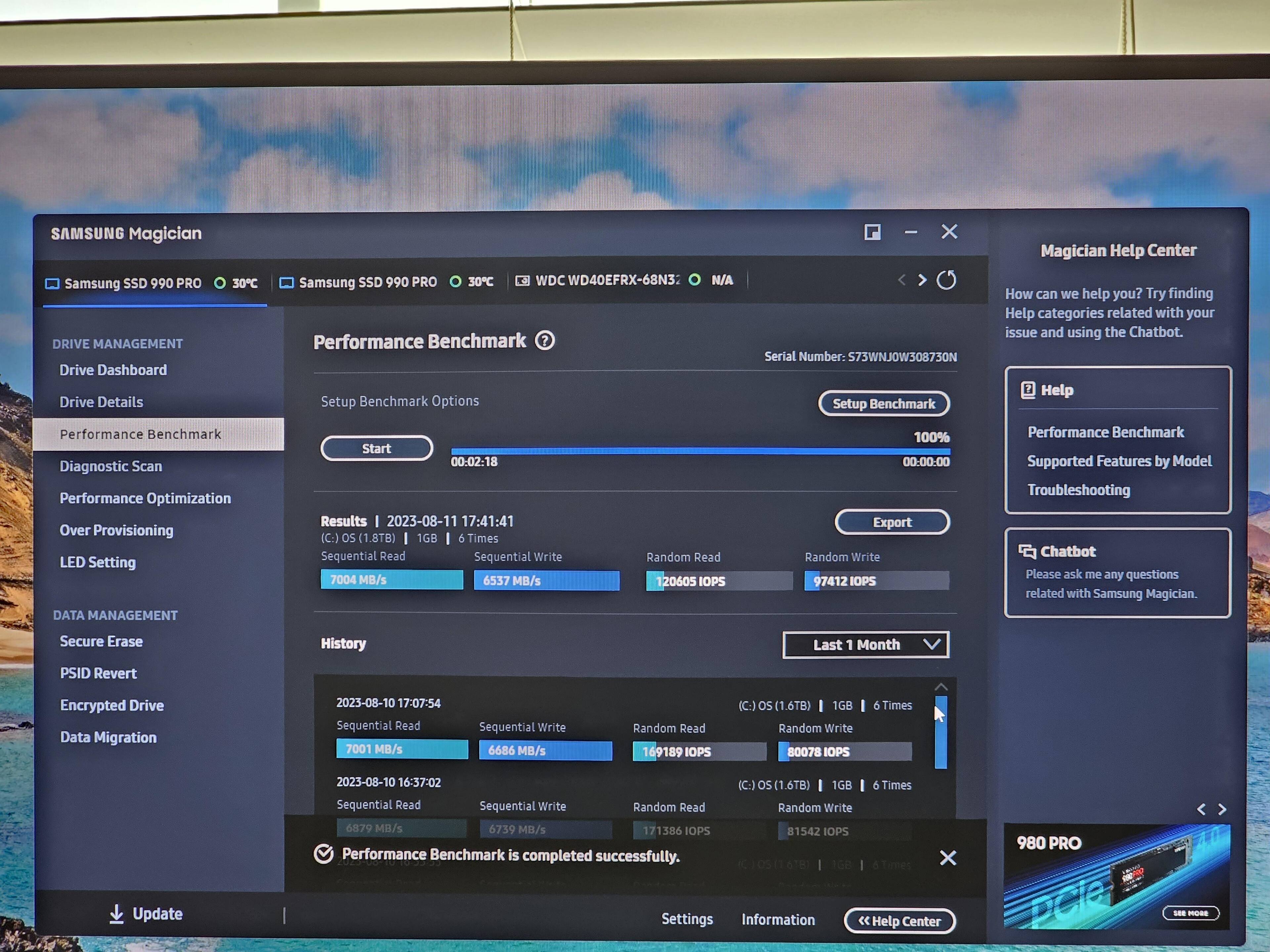Viewport: 1270px width, 952px height.
Task: Go to the next promotional banner arrow
Action: (1222, 809)
